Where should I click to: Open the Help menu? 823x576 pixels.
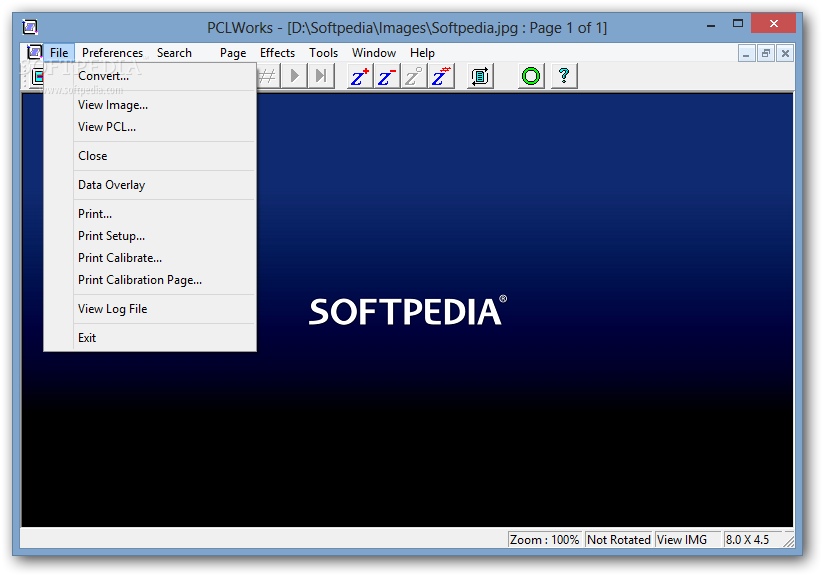pos(423,53)
